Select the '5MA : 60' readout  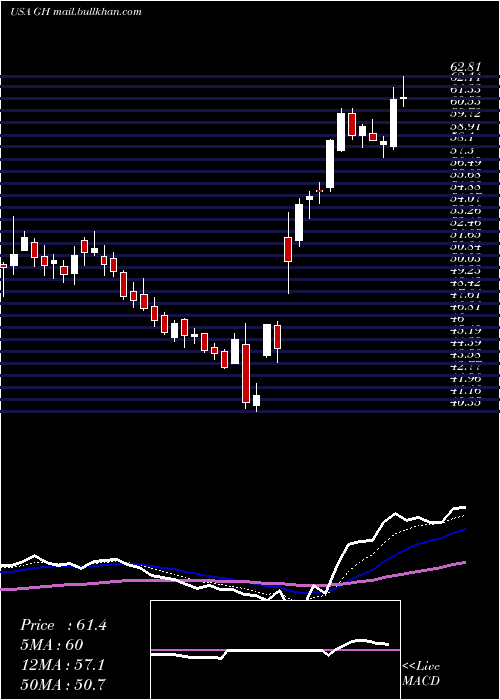52,645
